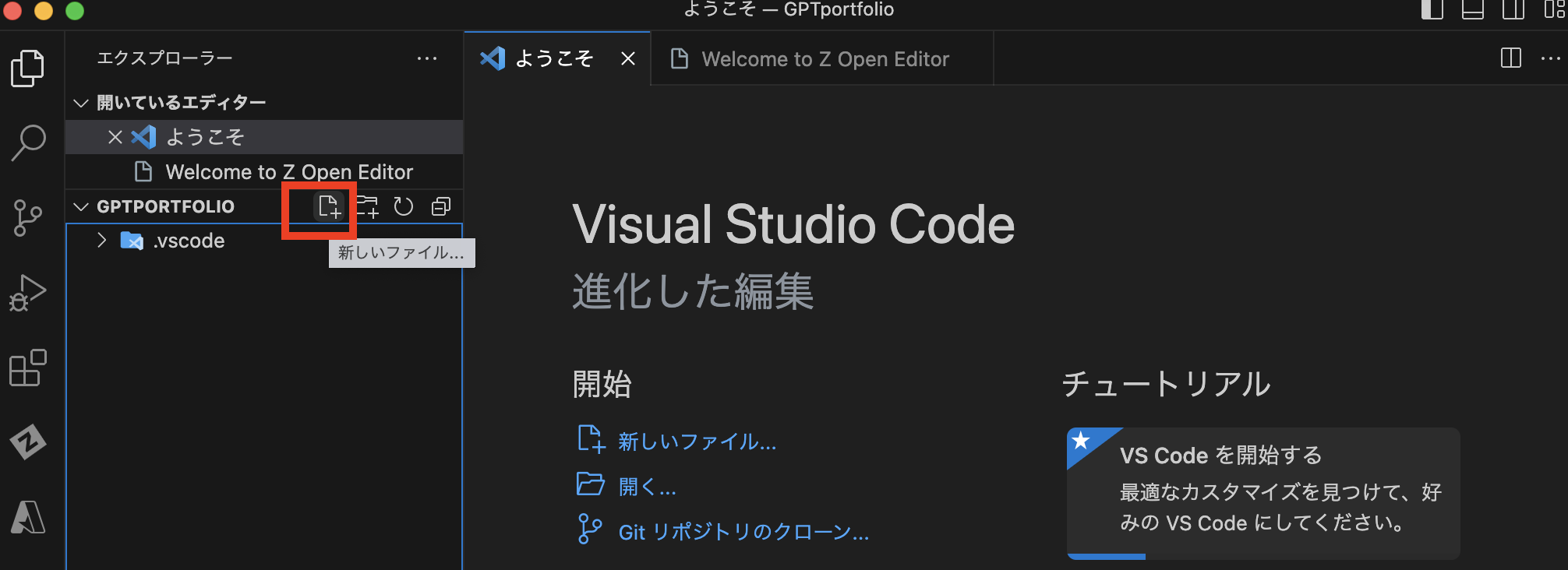Select ようこそ in open editors list
The width and height of the screenshot is (1568, 570).
pyautogui.click(x=264, y=137)
